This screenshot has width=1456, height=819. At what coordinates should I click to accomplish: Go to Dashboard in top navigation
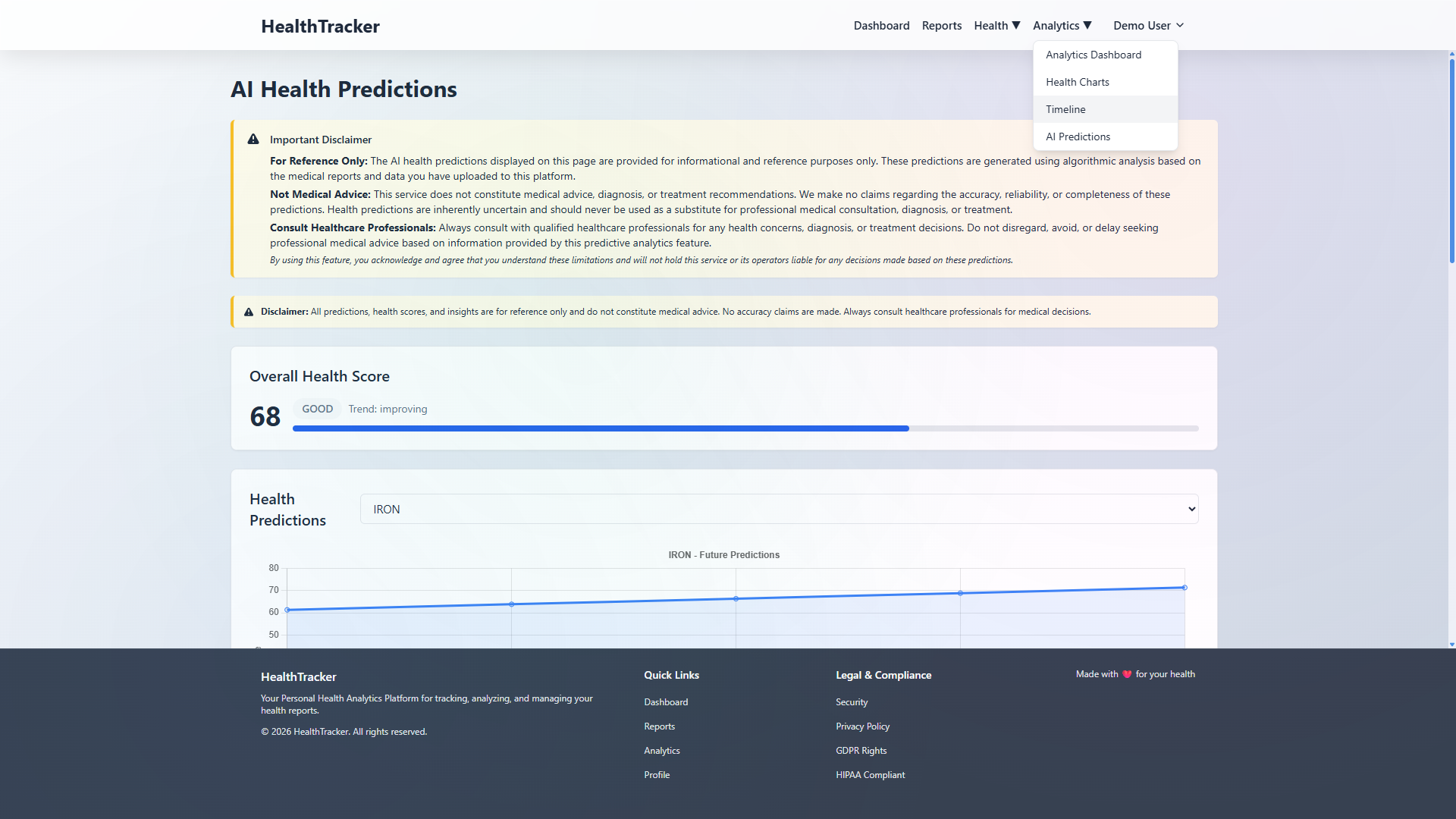881,26
